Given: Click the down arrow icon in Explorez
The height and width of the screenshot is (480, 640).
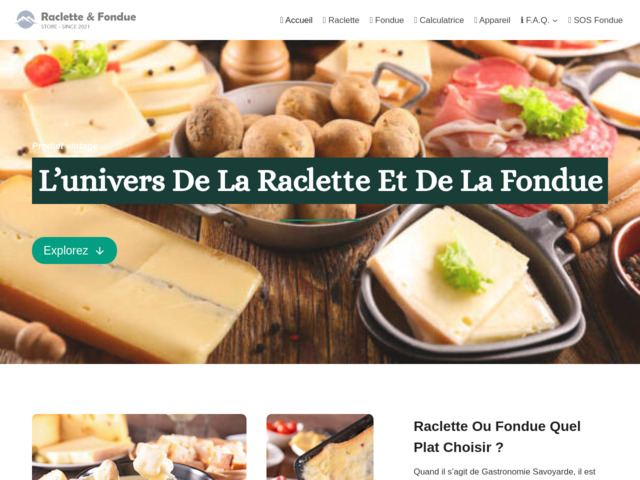Looking at the screenshot, I should [x=100, y=251].
